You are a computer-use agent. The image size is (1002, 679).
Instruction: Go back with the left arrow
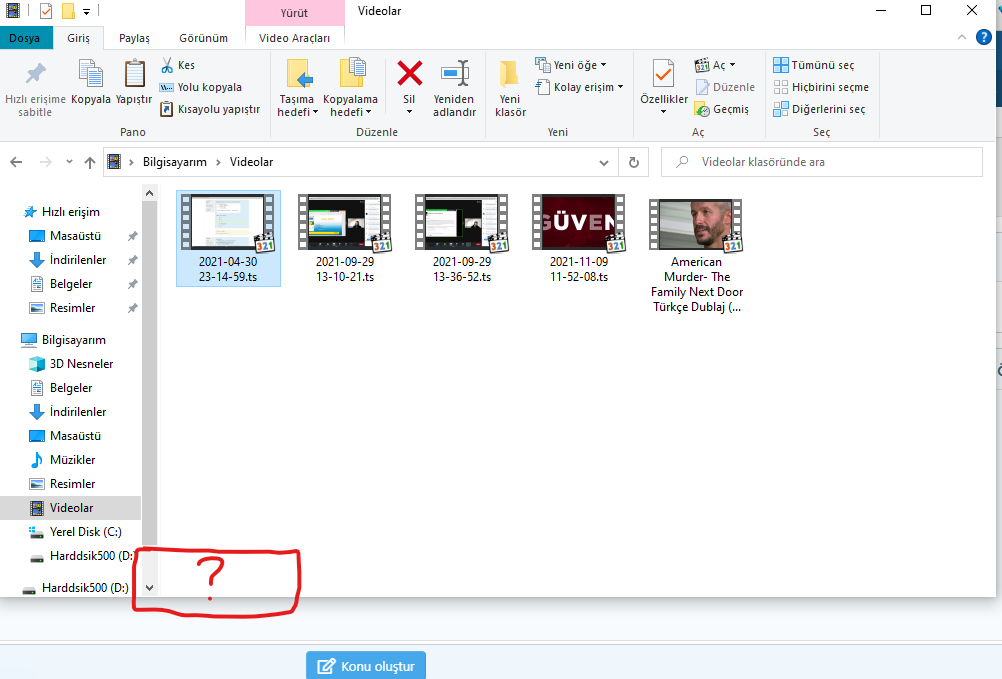coord(17,162)
